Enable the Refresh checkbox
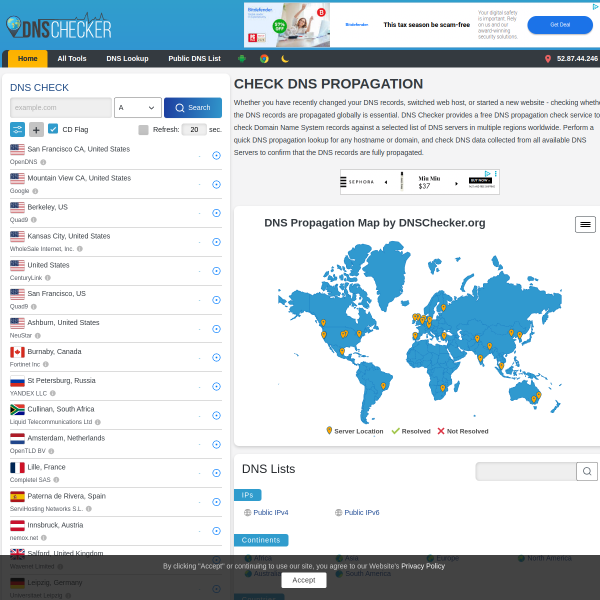The height and width of the screenshot is (600, 600). click(144, 130)
